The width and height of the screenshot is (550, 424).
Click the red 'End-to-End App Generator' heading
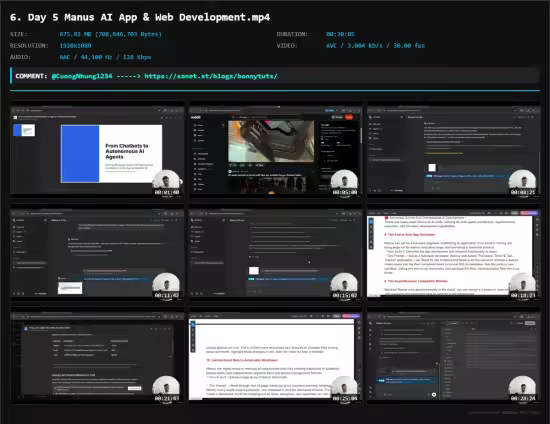[x=410, y=234]
